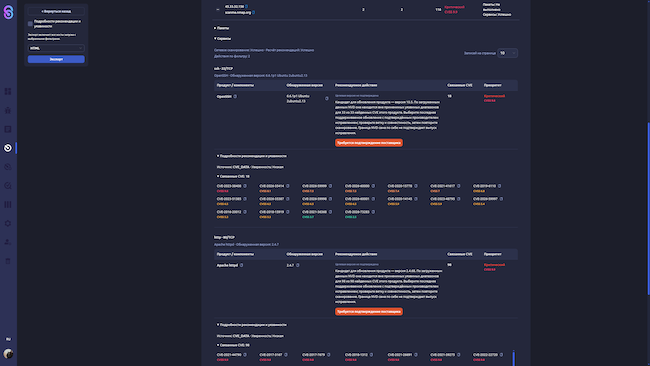This screenshot has height=366, width=650.
Task: Click the page vertical scrollbar
Action: pyautogui.click(x=648, y=208)
